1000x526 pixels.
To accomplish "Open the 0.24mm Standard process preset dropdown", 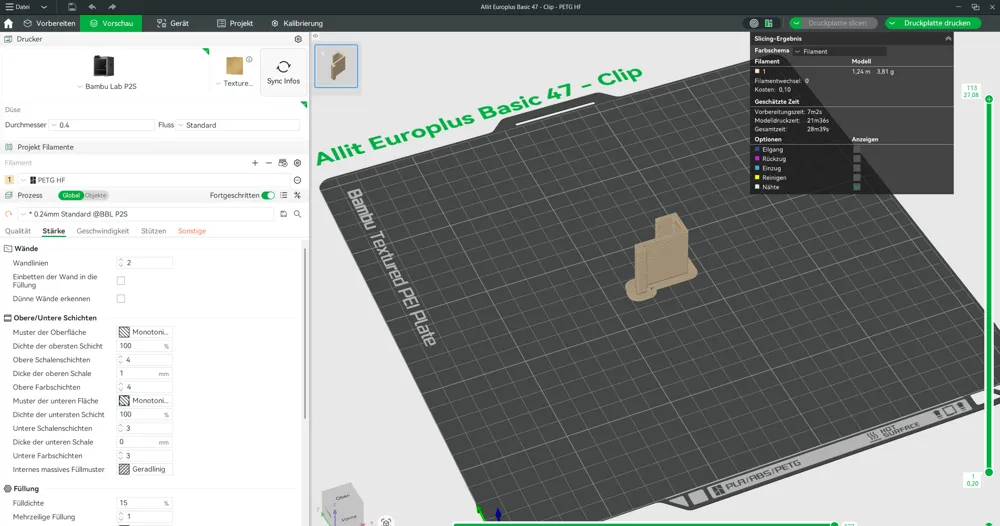I will click(145, 214).
